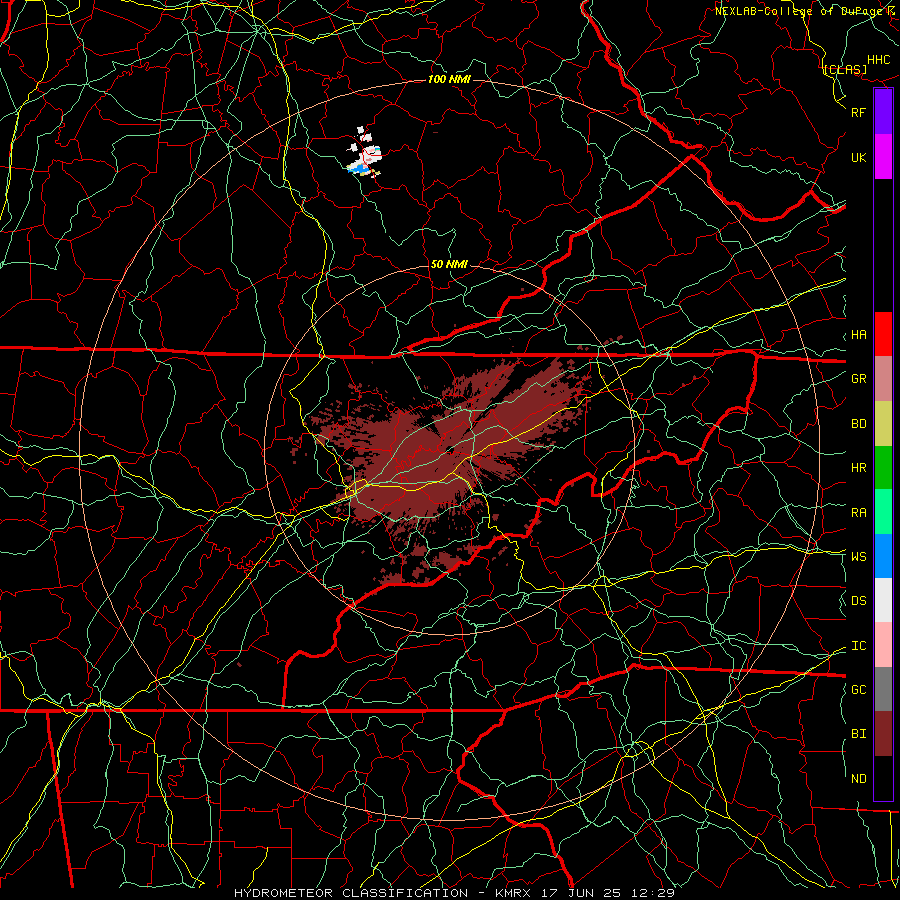The width and height of the screenshot is (900, 900).
Task: Click the BD legend label
Action: click(x=859, y=424)
